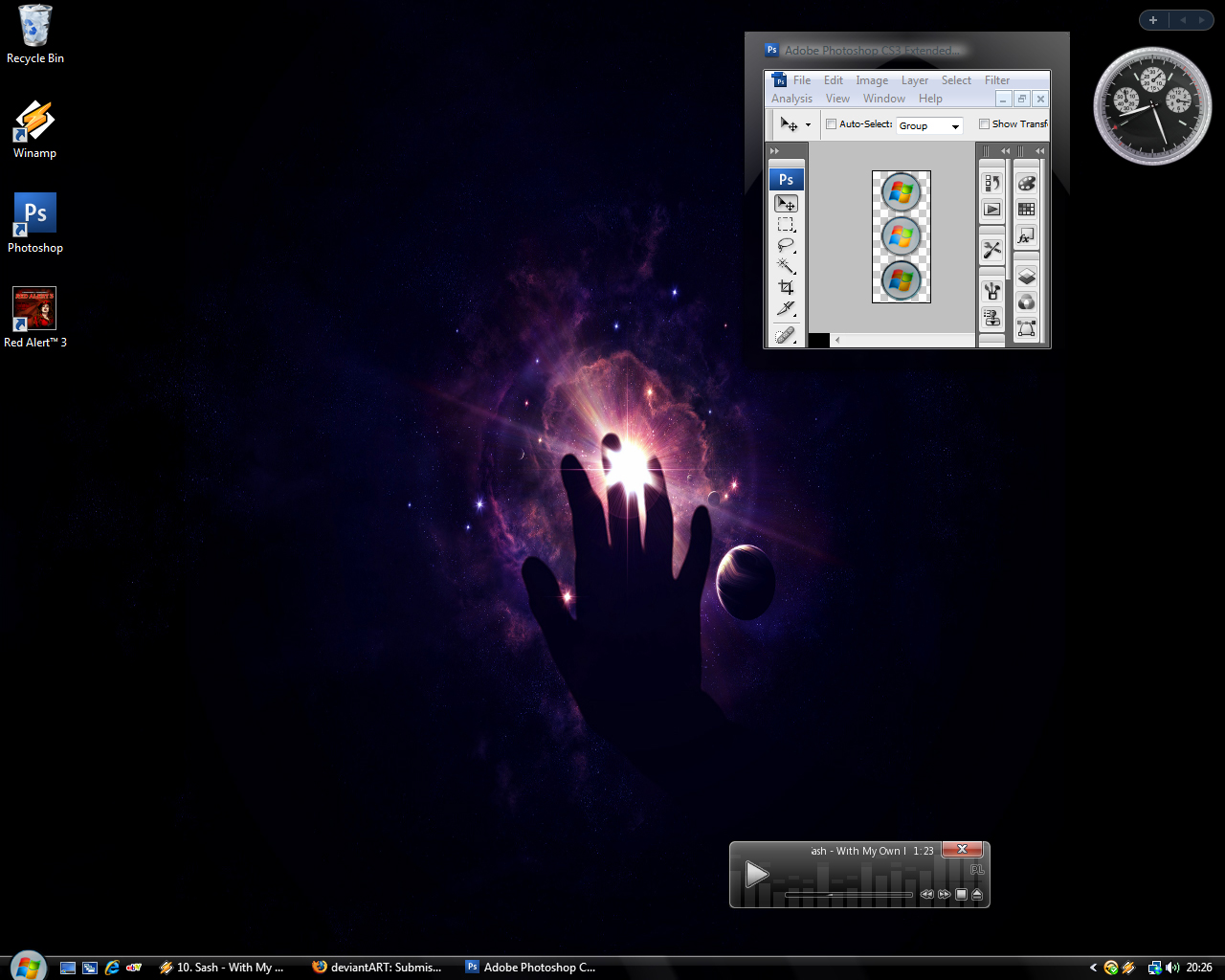Open the Window menu

click(884, 99)
